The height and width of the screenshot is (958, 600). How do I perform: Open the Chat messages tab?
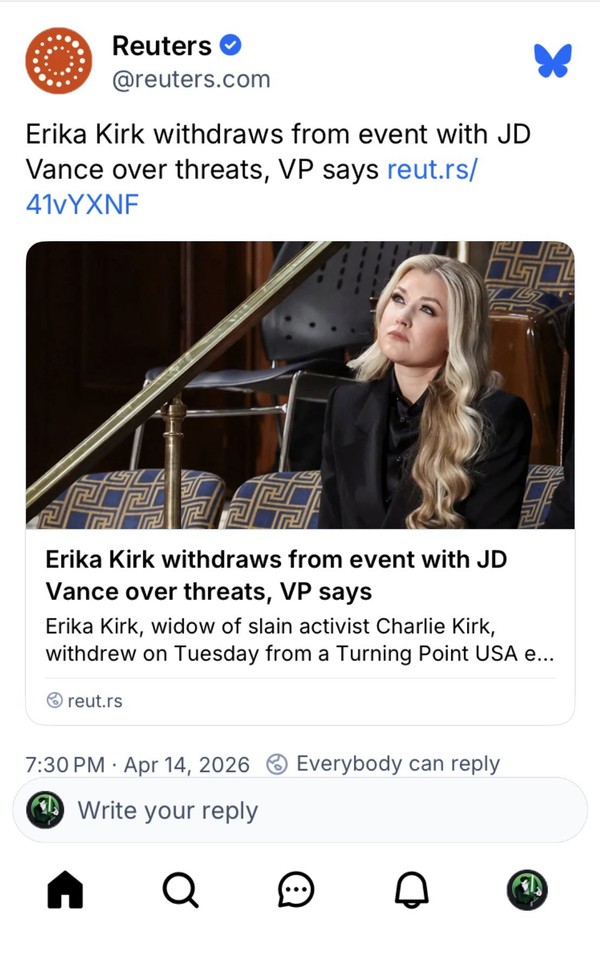click(x=296, y=889)
